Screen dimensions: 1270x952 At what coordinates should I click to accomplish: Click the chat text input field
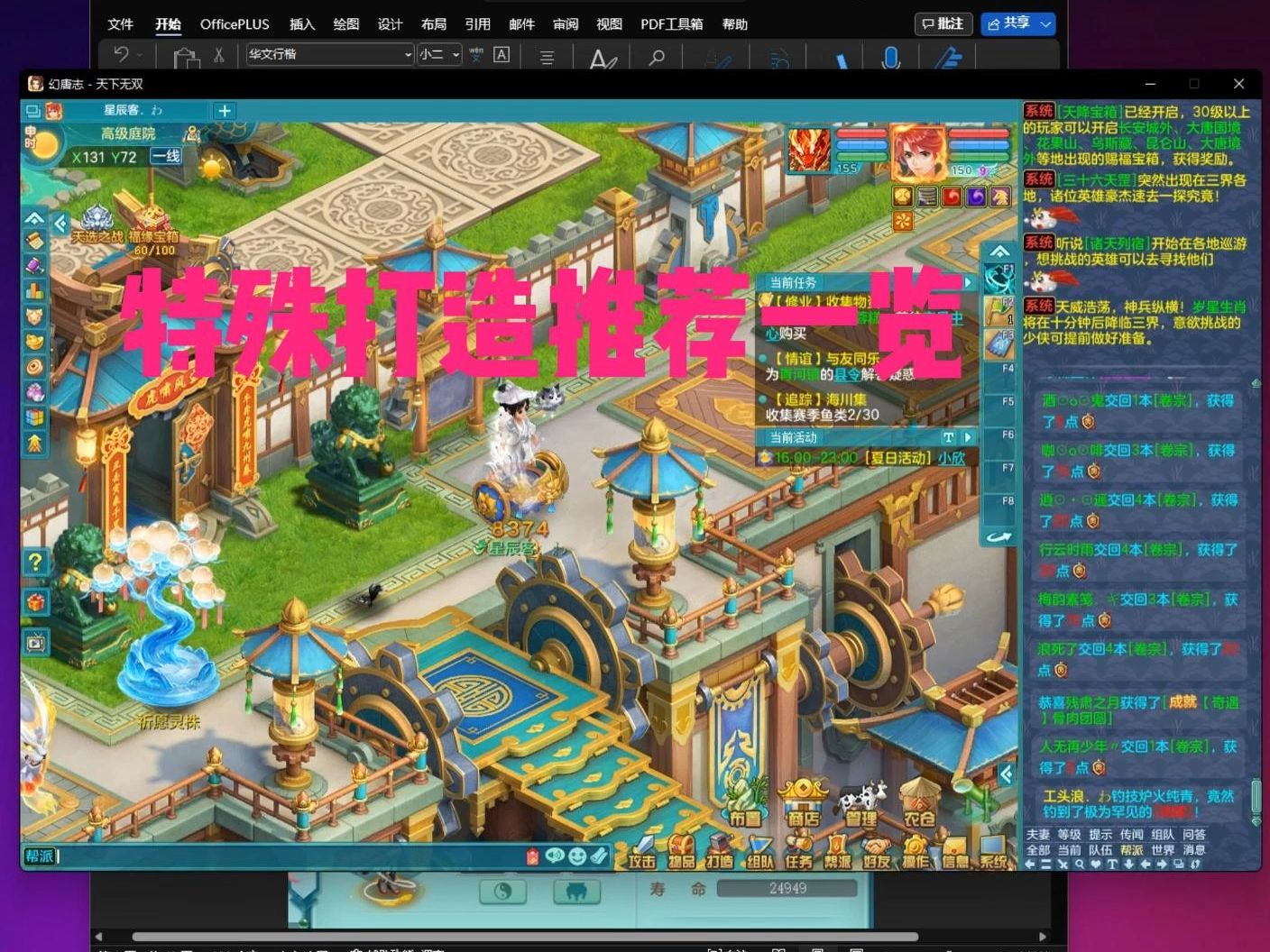coord(290,856)
